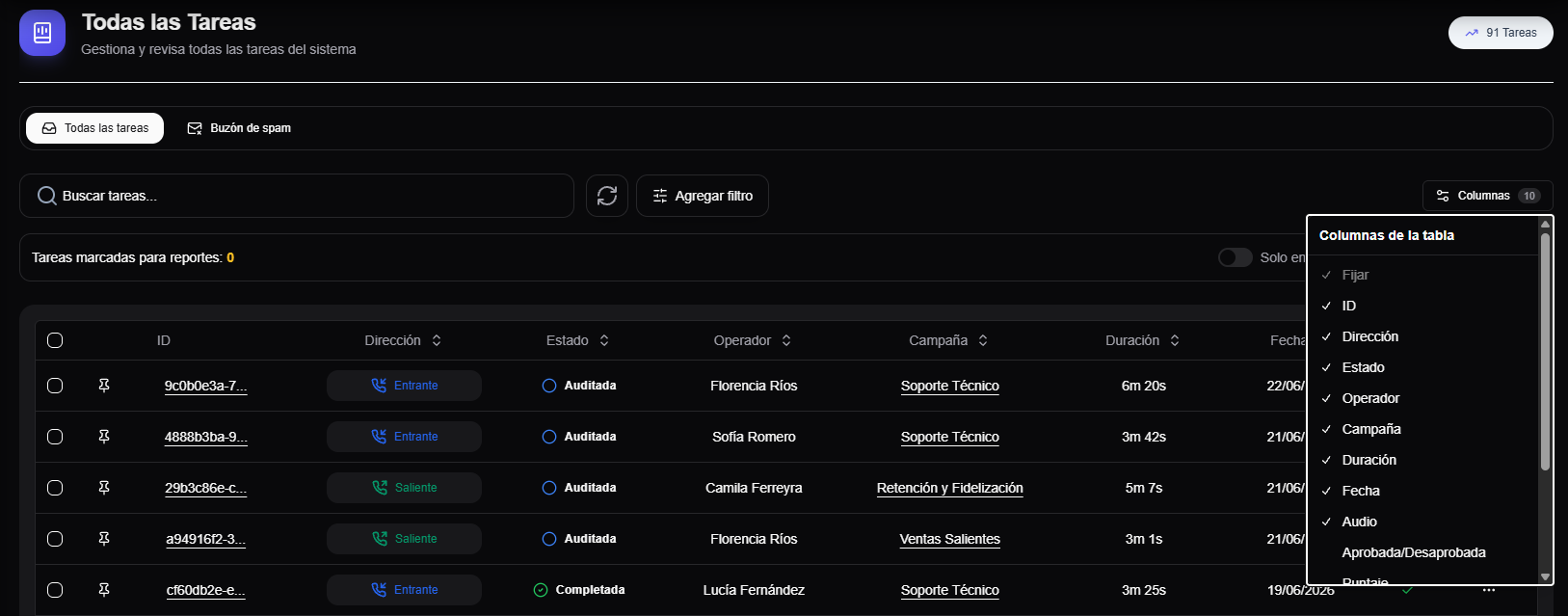Click scrollbar down arrow in columns panel

coord(1545,577)
